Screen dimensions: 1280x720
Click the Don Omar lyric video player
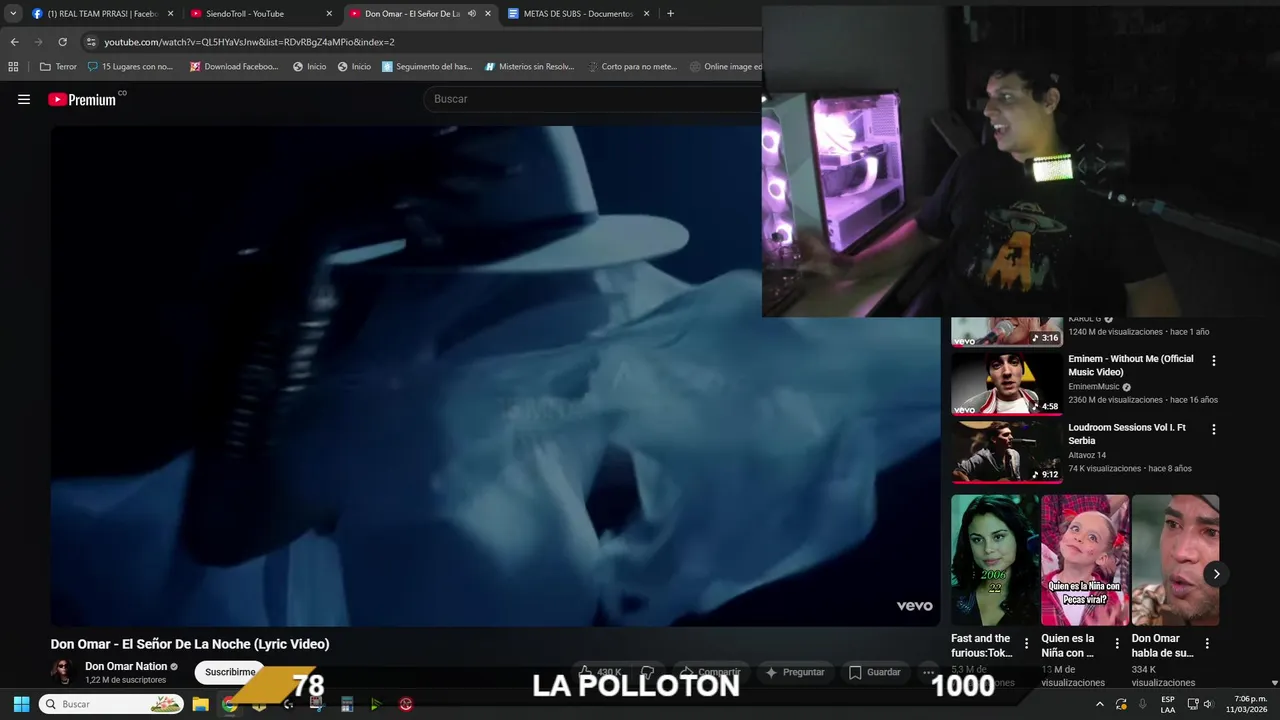coord(496,376)
